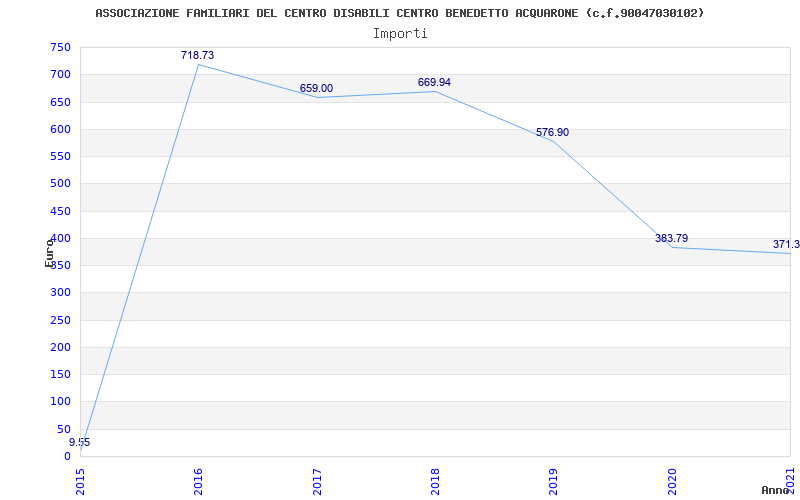Select the 576.90 data point label
This screenshot has height=500, width=800.
click(553, 132)
